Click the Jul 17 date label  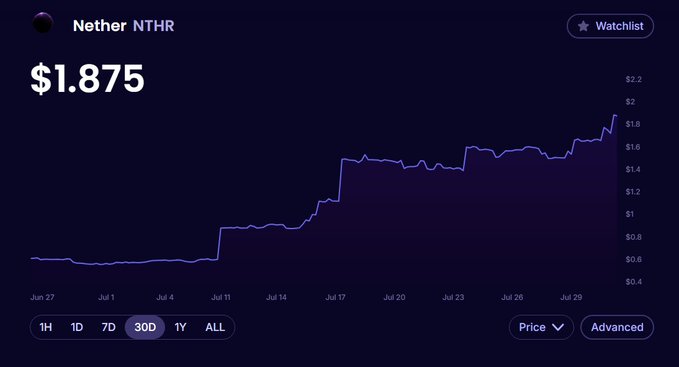[x=336, y=297]
